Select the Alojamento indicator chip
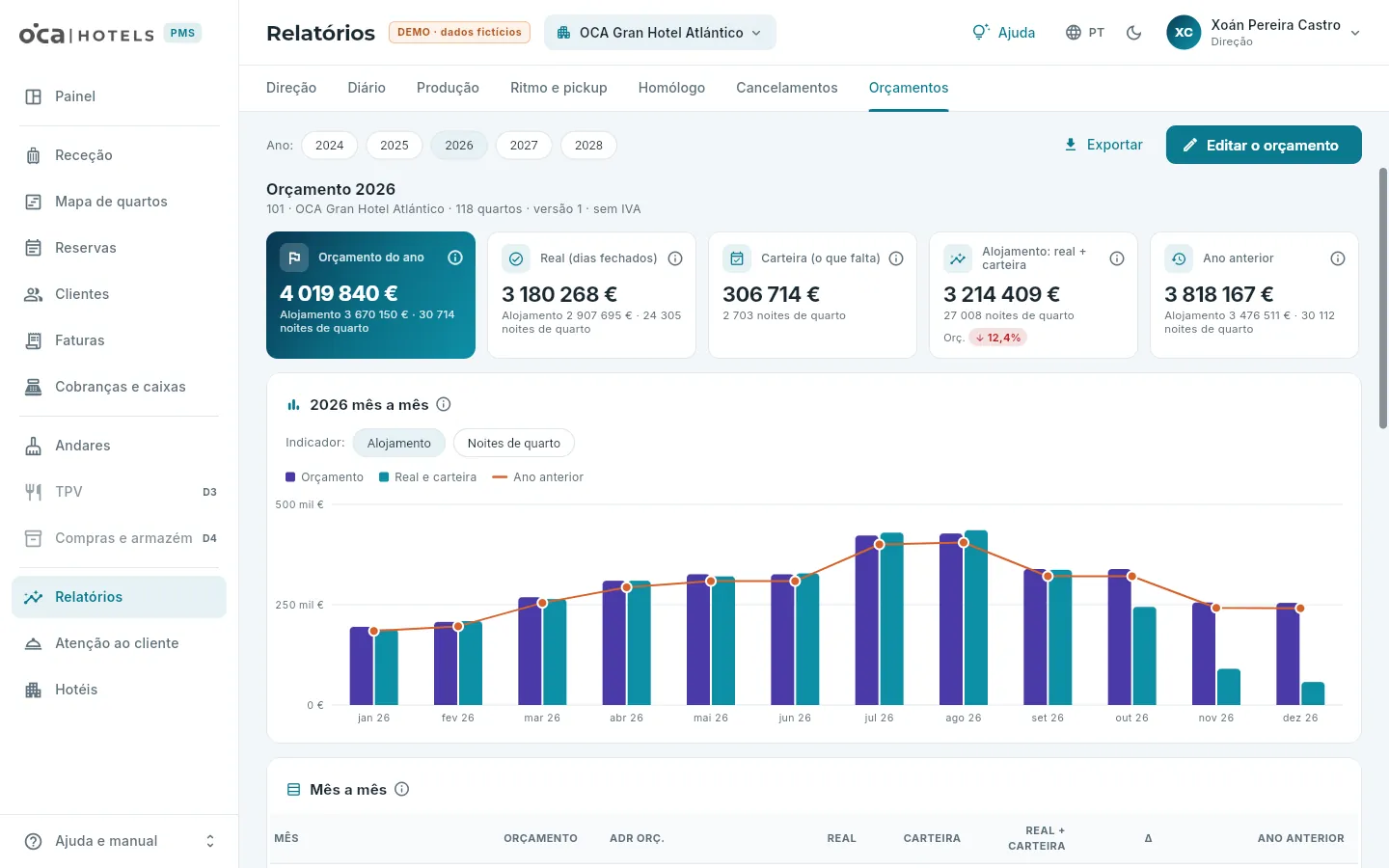This screenshot has width=1389, height=868. point(399,444)
